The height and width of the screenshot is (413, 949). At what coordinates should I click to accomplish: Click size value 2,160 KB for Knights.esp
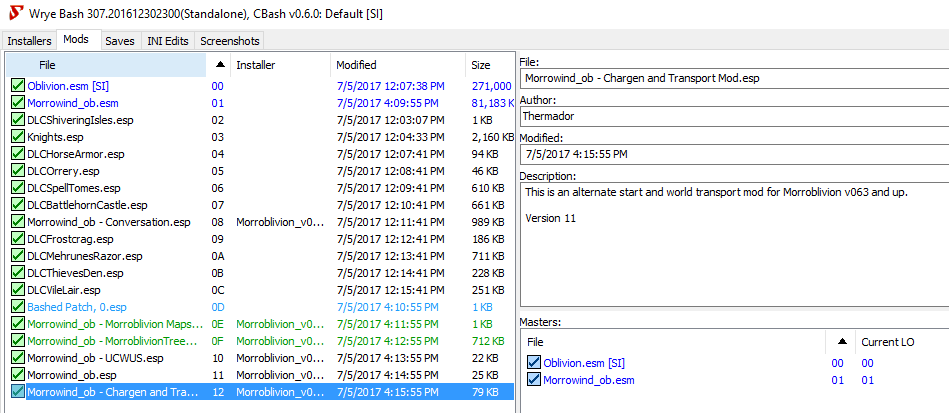[x=493, y=137]
